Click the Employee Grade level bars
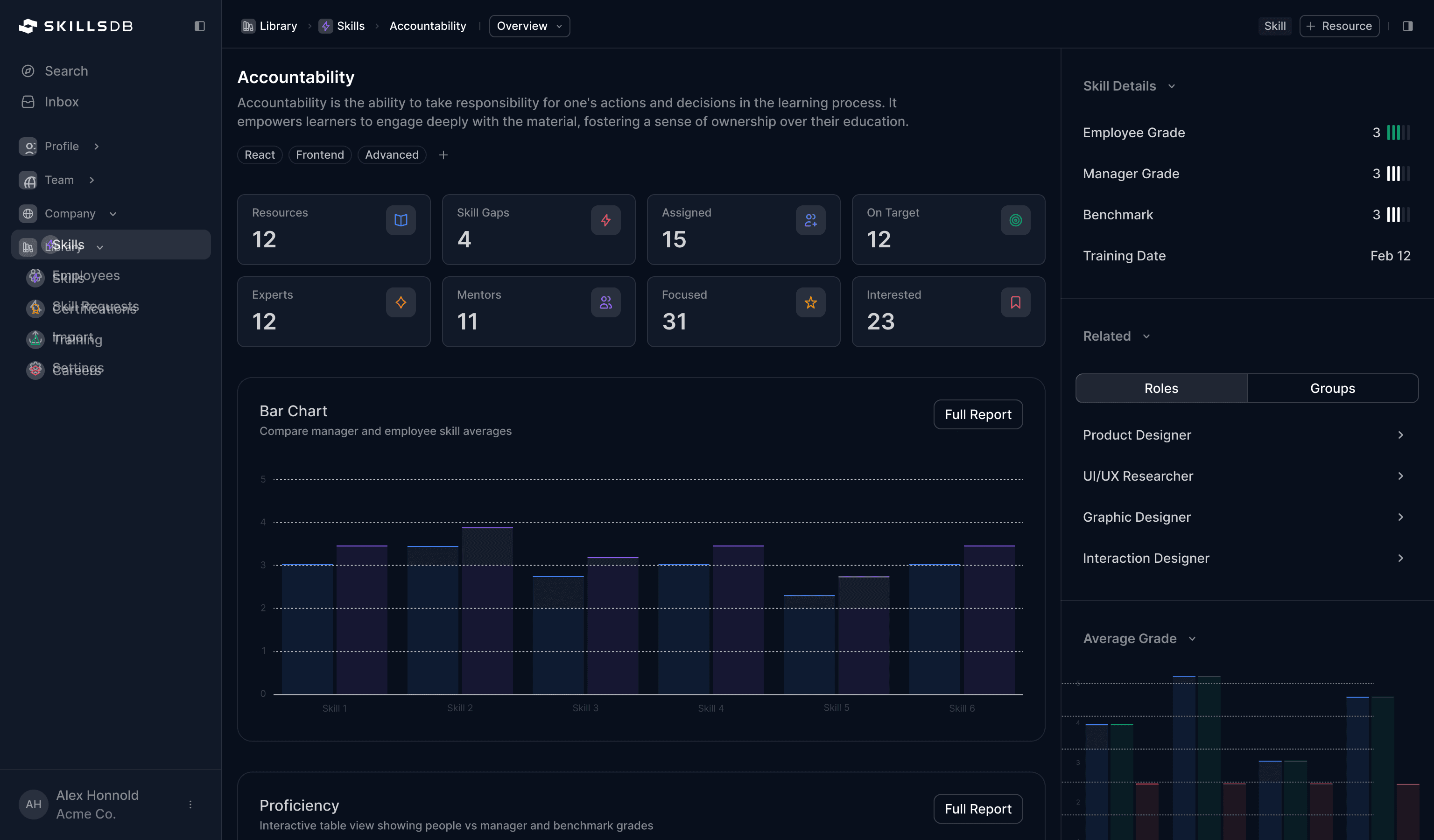 click(1398, 133)
